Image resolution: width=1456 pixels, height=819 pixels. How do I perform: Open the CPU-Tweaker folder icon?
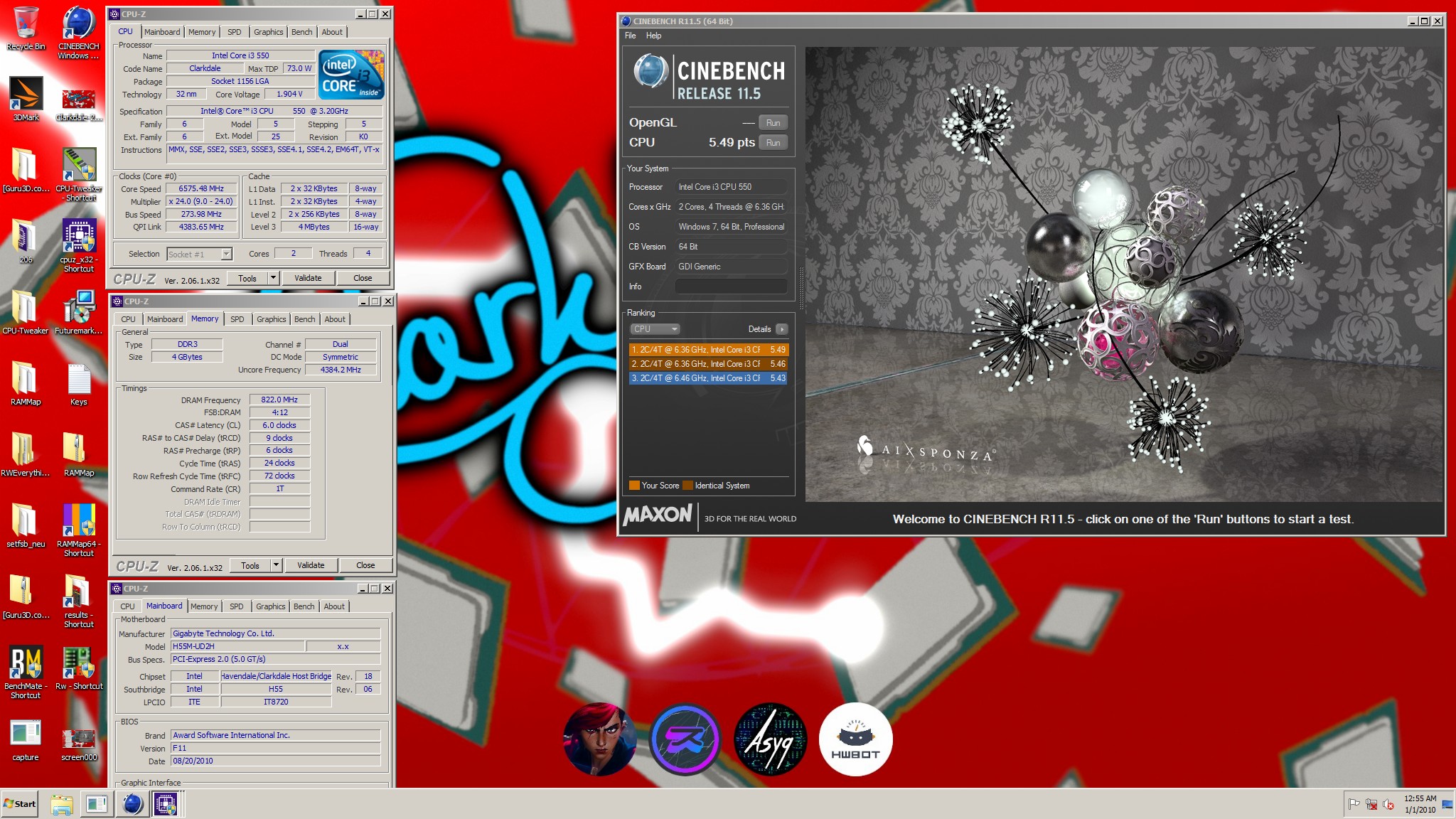(x=26, y=312)
